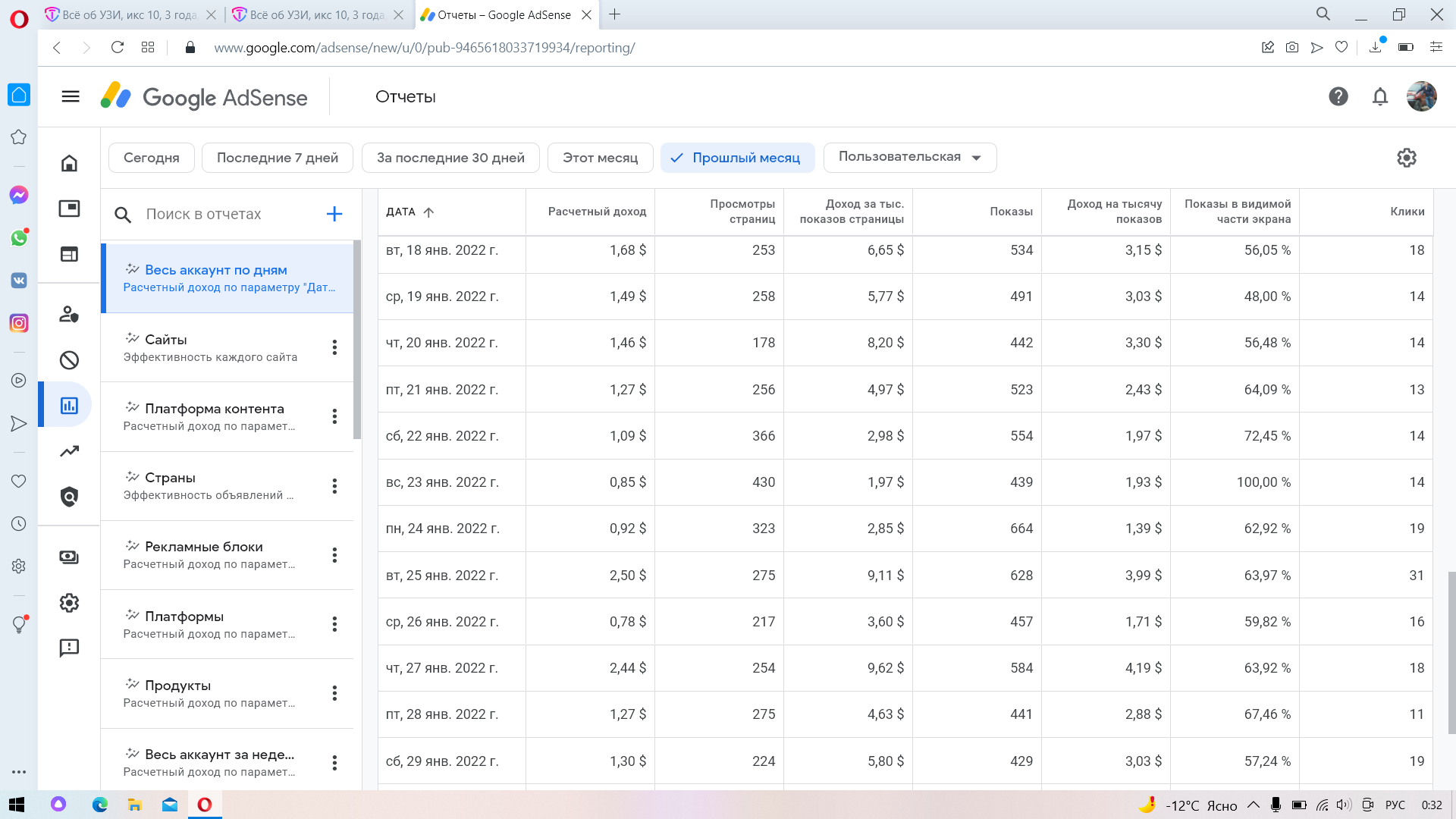
Task: Select the 'Сегодня' date range chip
Action: pos(152,158)
